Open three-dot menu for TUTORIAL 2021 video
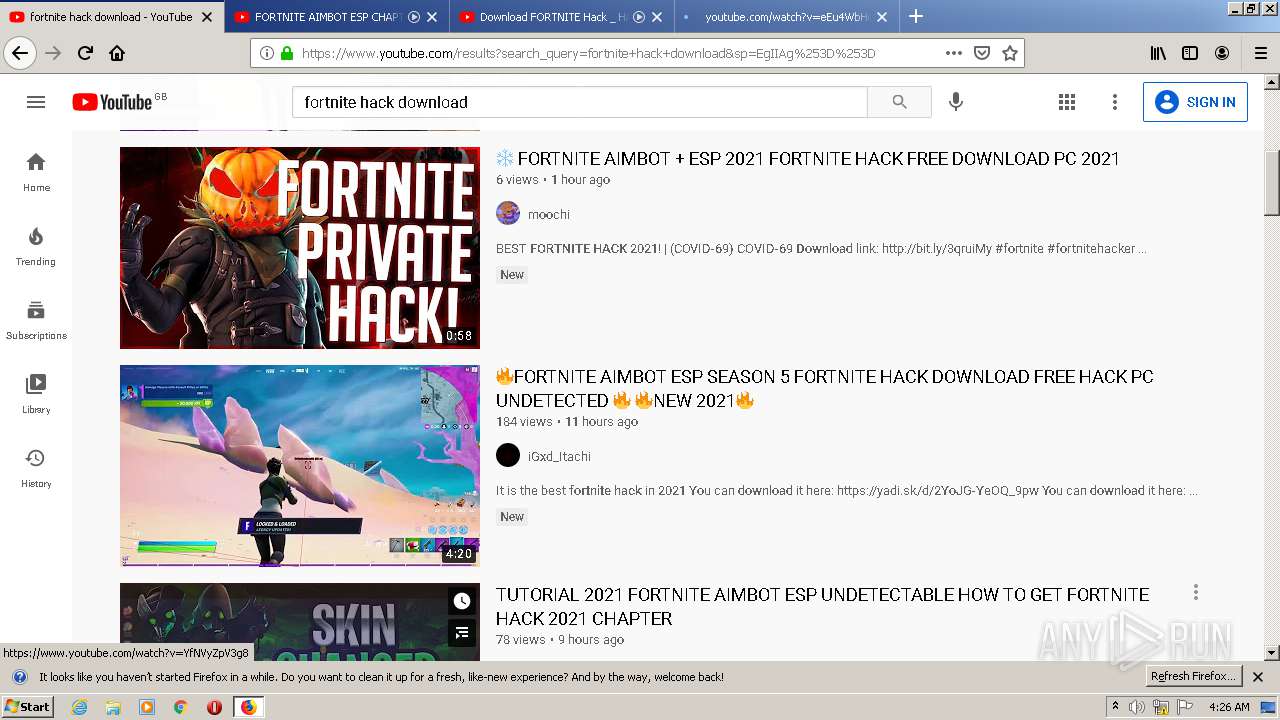 click(x=1195, y=593)
